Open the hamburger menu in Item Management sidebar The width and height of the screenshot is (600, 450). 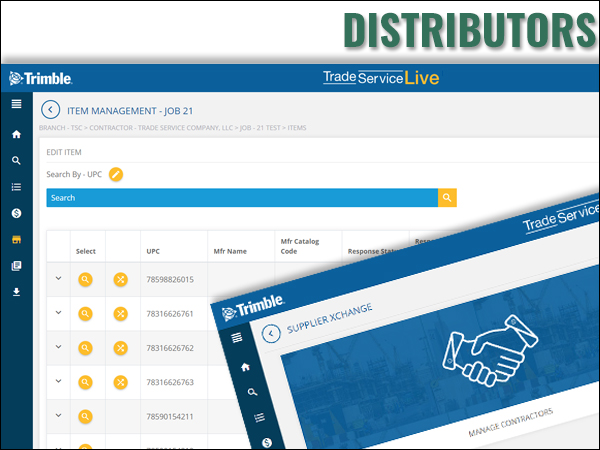click(x=16, y=104)
